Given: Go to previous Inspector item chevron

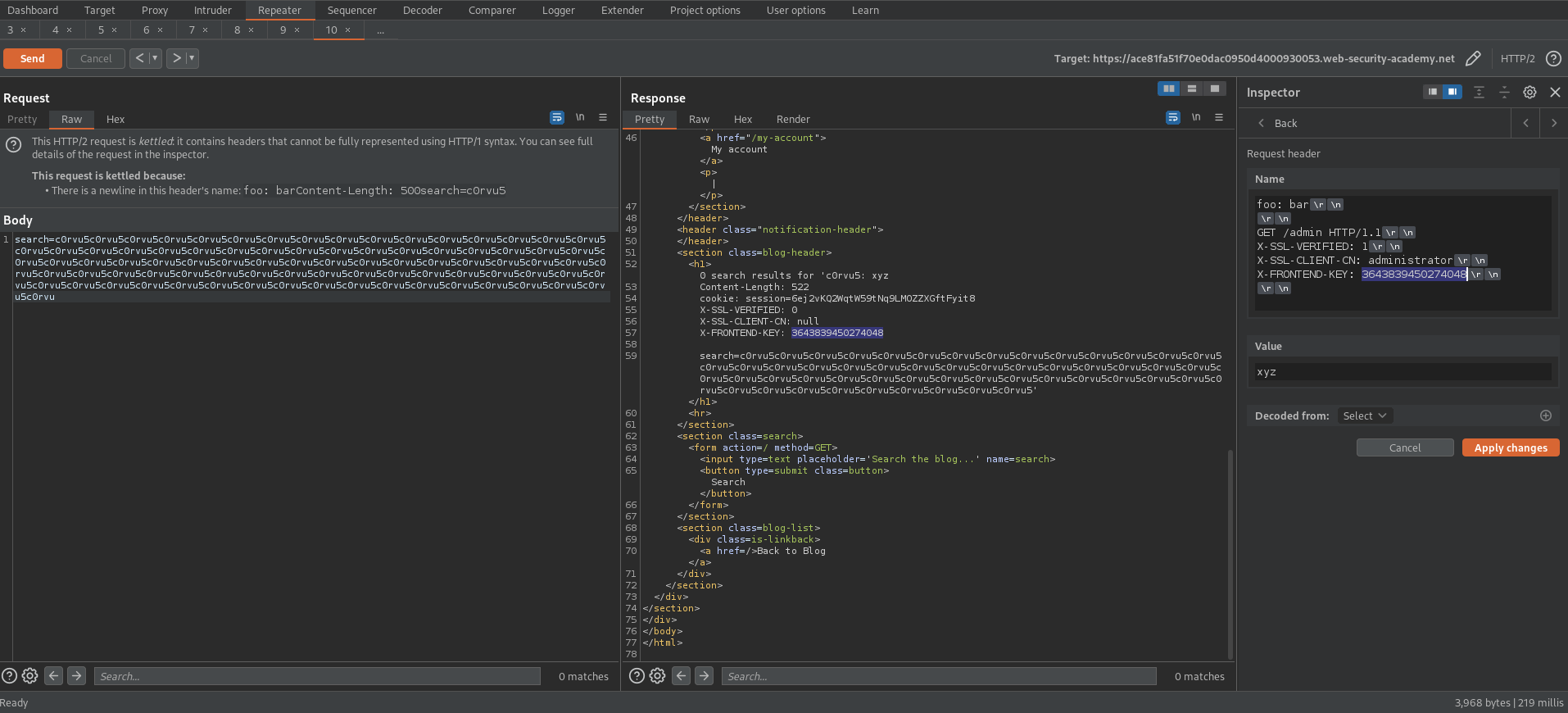Looking at the screenshot, I should (1525, 123).
